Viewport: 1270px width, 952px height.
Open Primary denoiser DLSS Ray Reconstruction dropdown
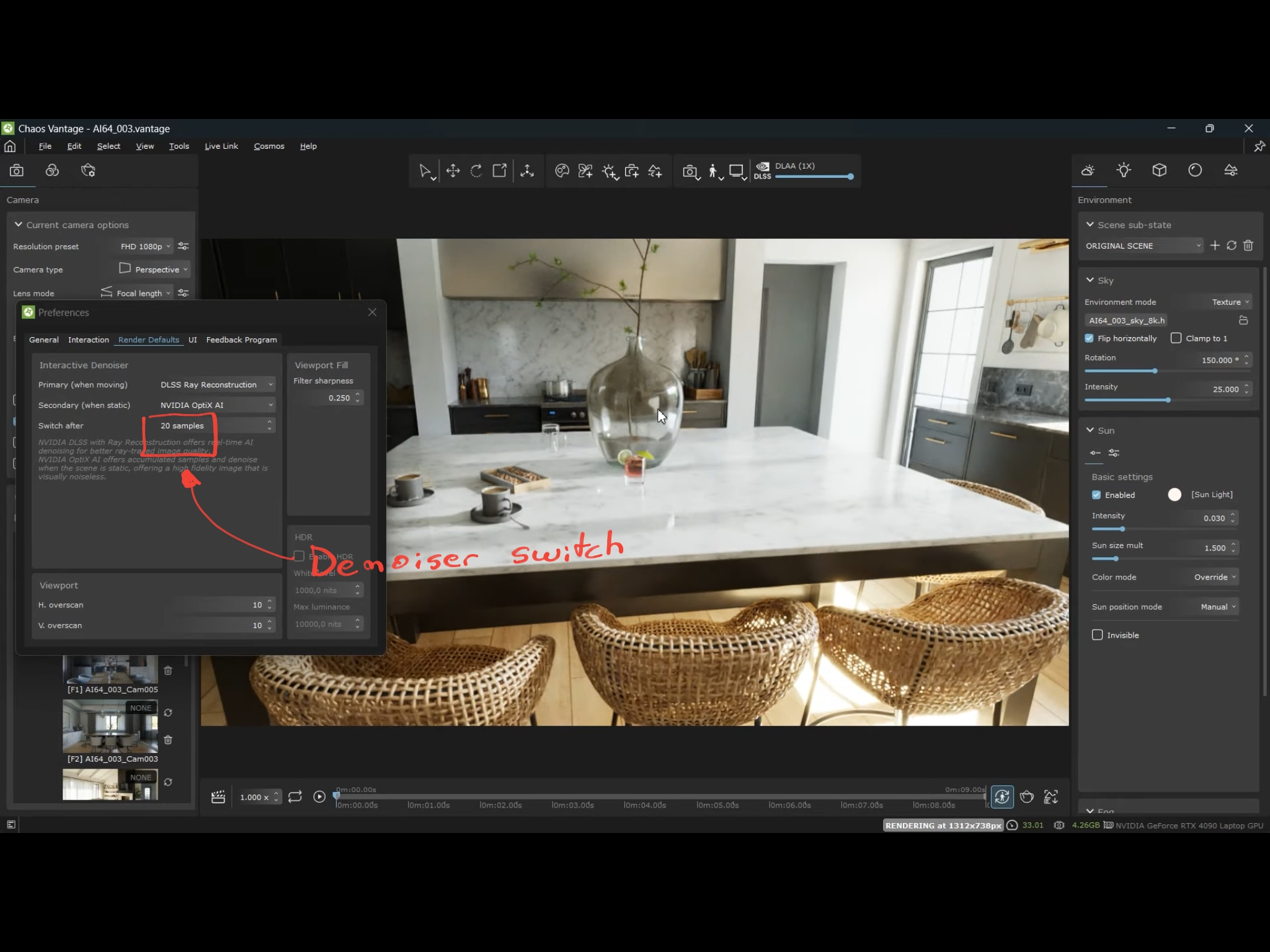coord(216,385)
